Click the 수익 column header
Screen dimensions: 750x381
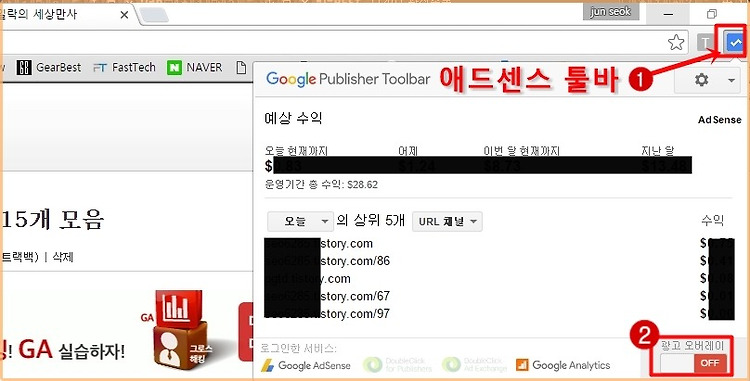[x=712, y=220]
